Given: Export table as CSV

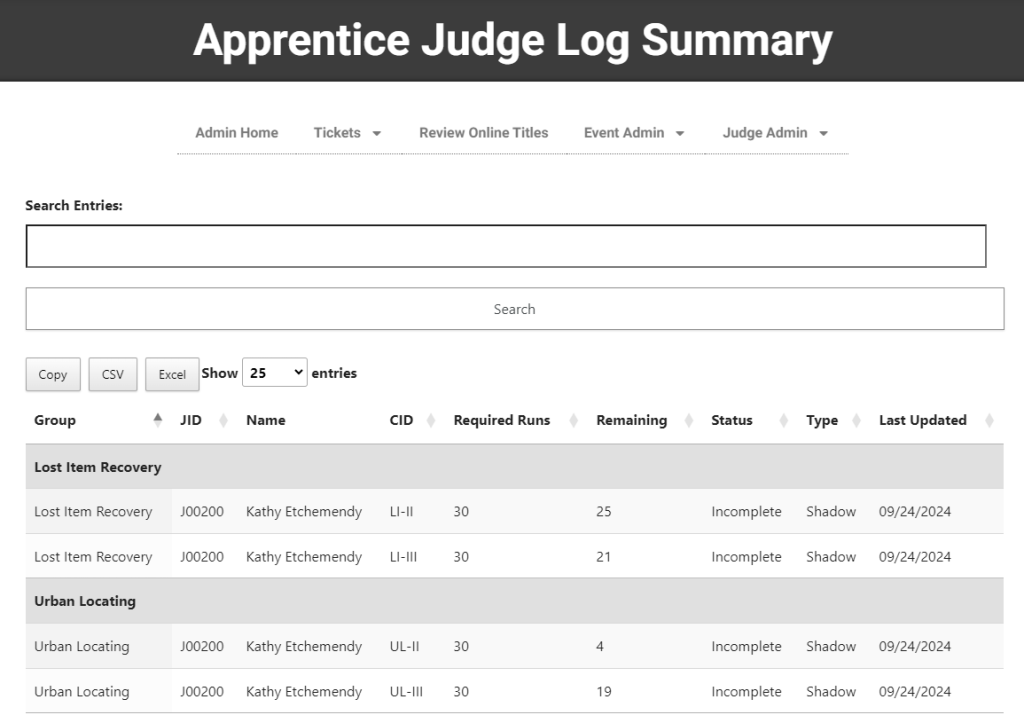Looking at the screenshot, I should (113, 375).
